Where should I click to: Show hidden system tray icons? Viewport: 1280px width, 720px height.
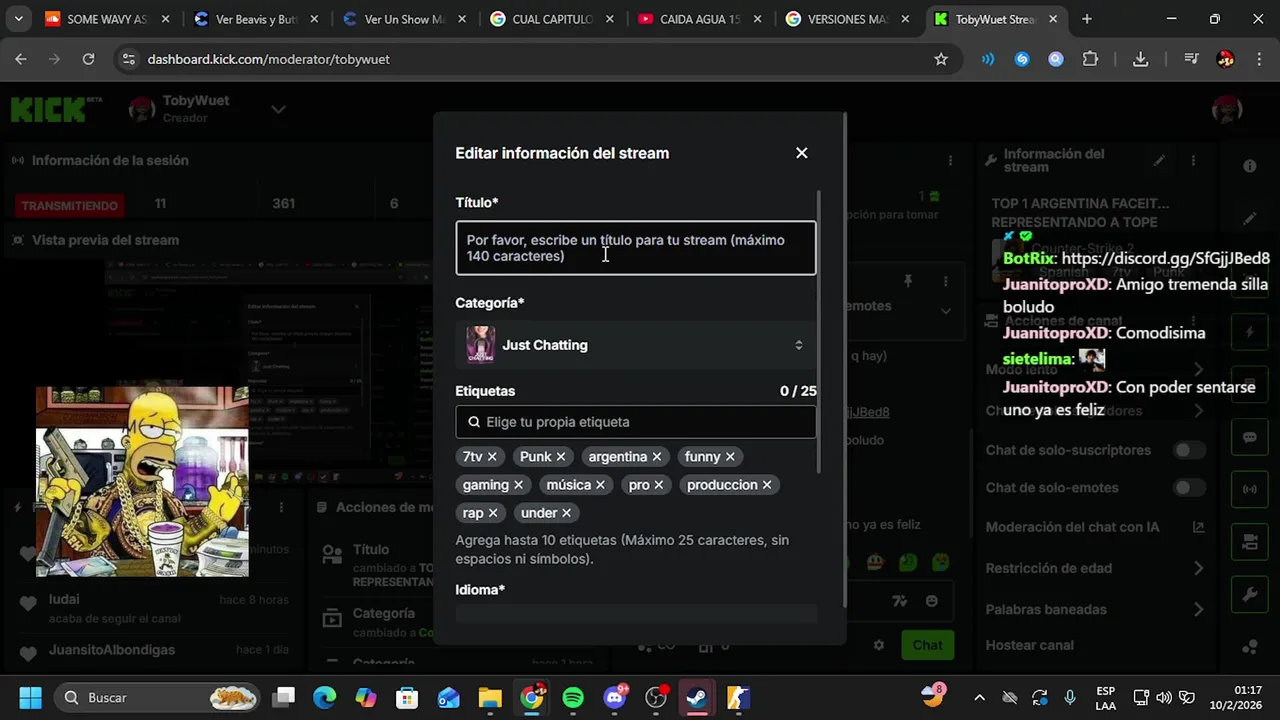[x=979, y=698]
